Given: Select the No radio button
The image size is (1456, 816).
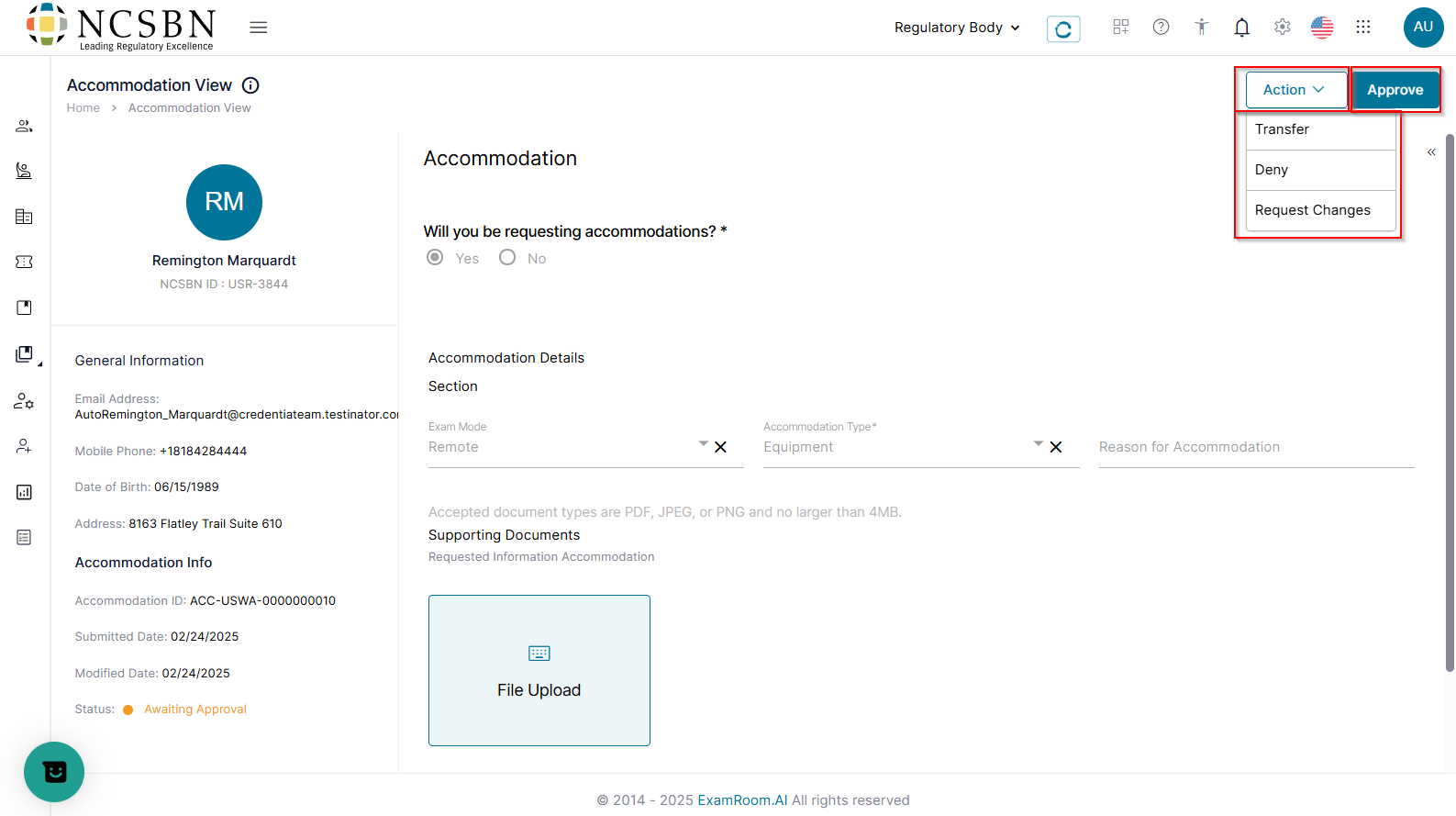Looking at the screenshot, I should pyautogui.click(x=507, y=258).
